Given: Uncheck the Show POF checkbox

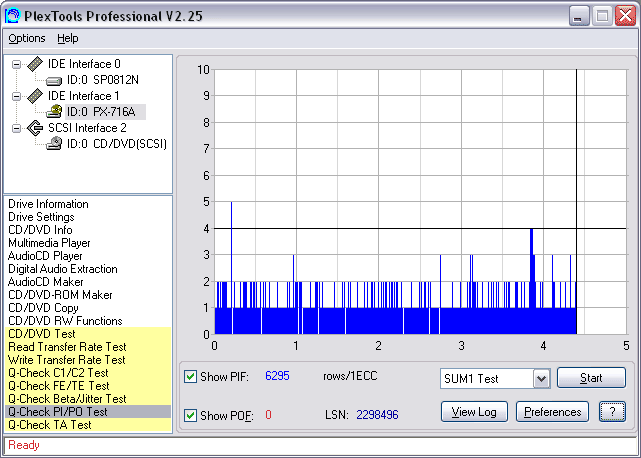Looking at the screenshot, I should click(190, 415).
